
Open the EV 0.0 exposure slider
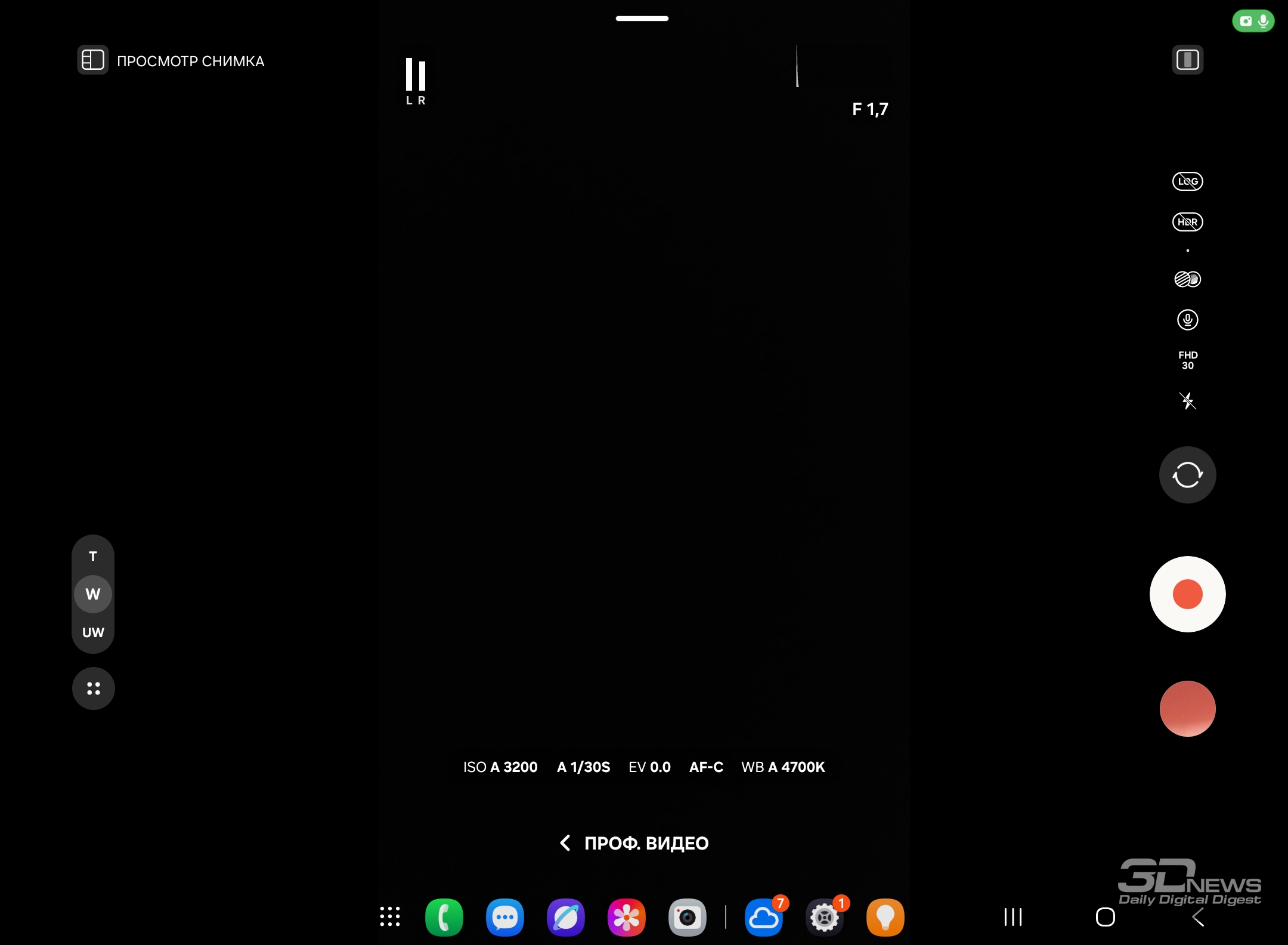pos(649,767)
